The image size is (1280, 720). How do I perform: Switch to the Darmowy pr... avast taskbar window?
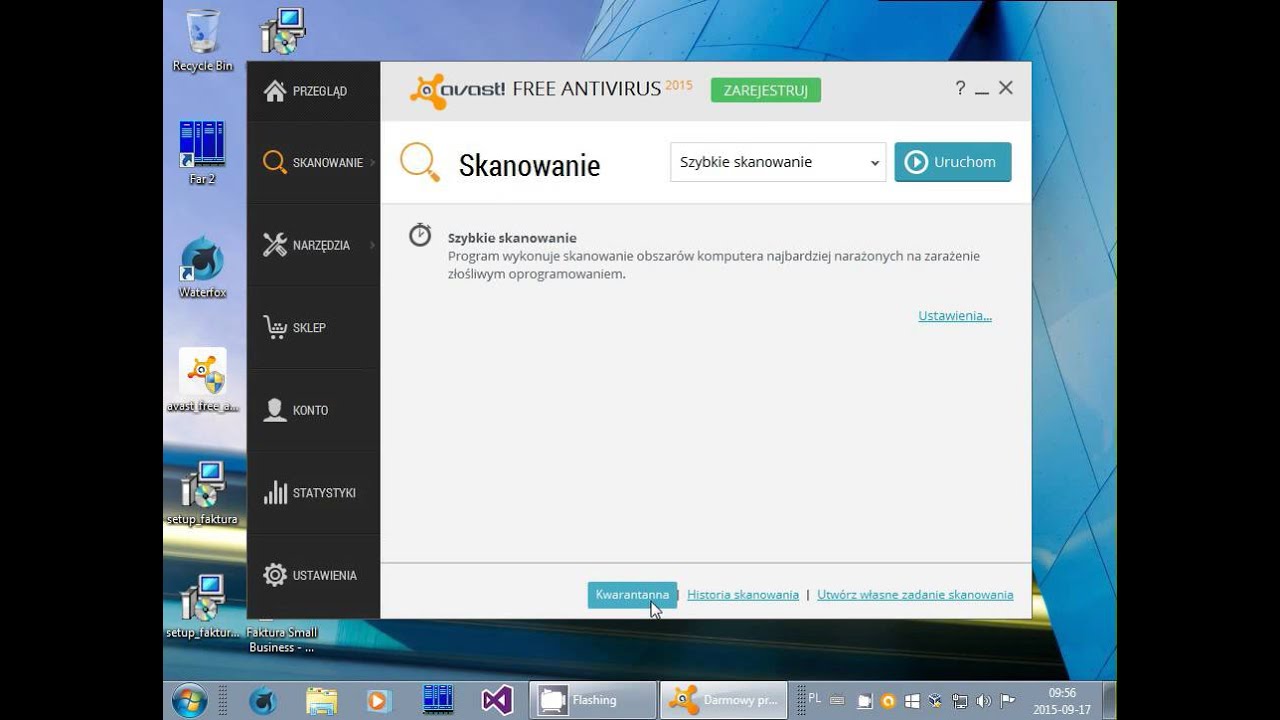tap(724, 700)
